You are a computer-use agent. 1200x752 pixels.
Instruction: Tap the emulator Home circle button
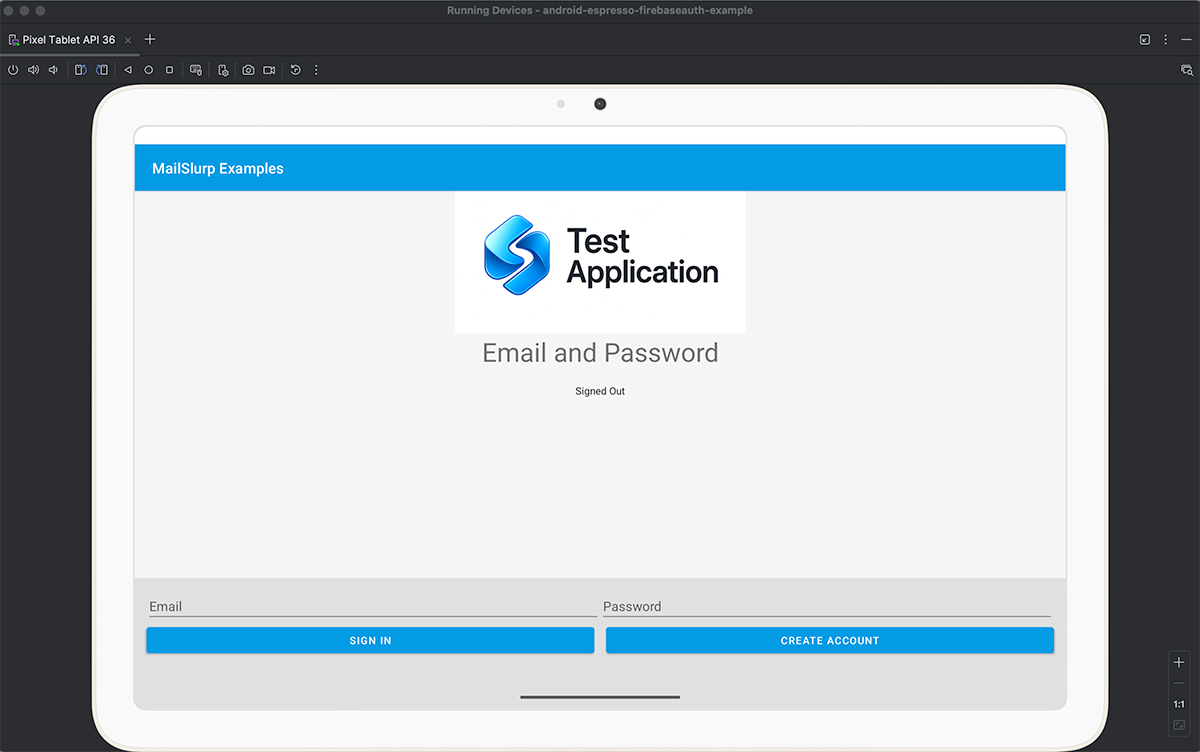tap(149, 70)
